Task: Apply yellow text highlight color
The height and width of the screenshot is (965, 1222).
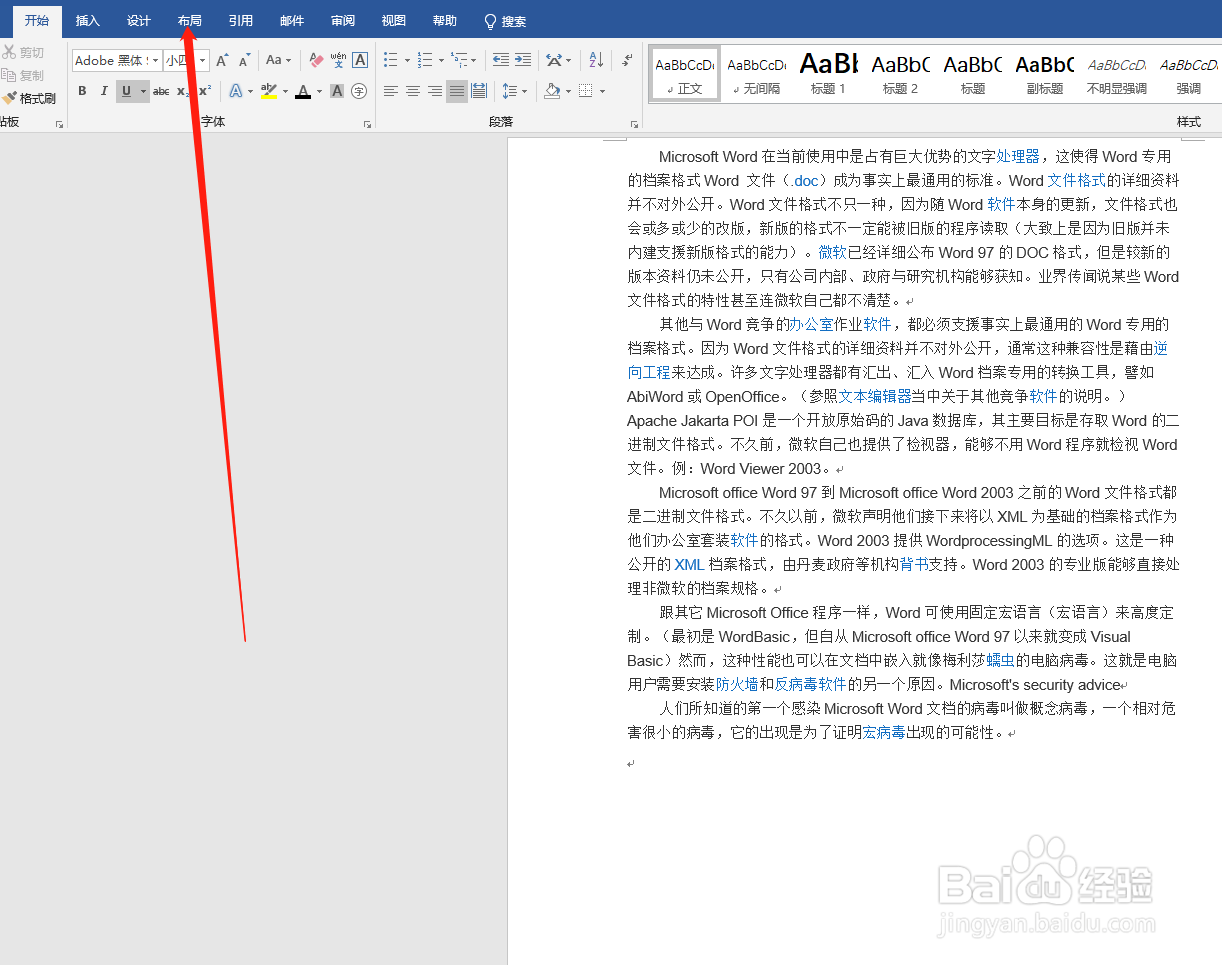Action: click(x=268, y=92)
